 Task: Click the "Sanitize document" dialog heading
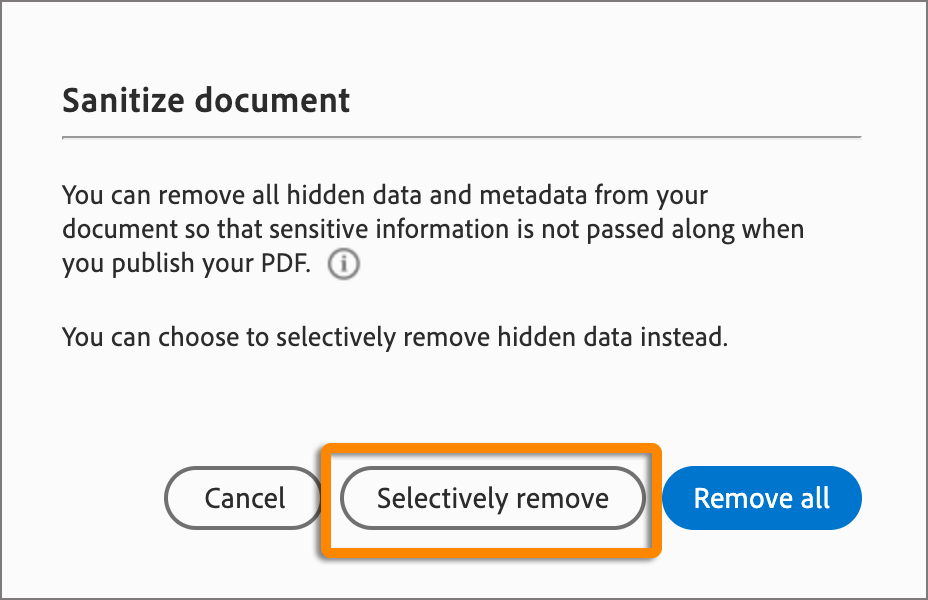206,100
